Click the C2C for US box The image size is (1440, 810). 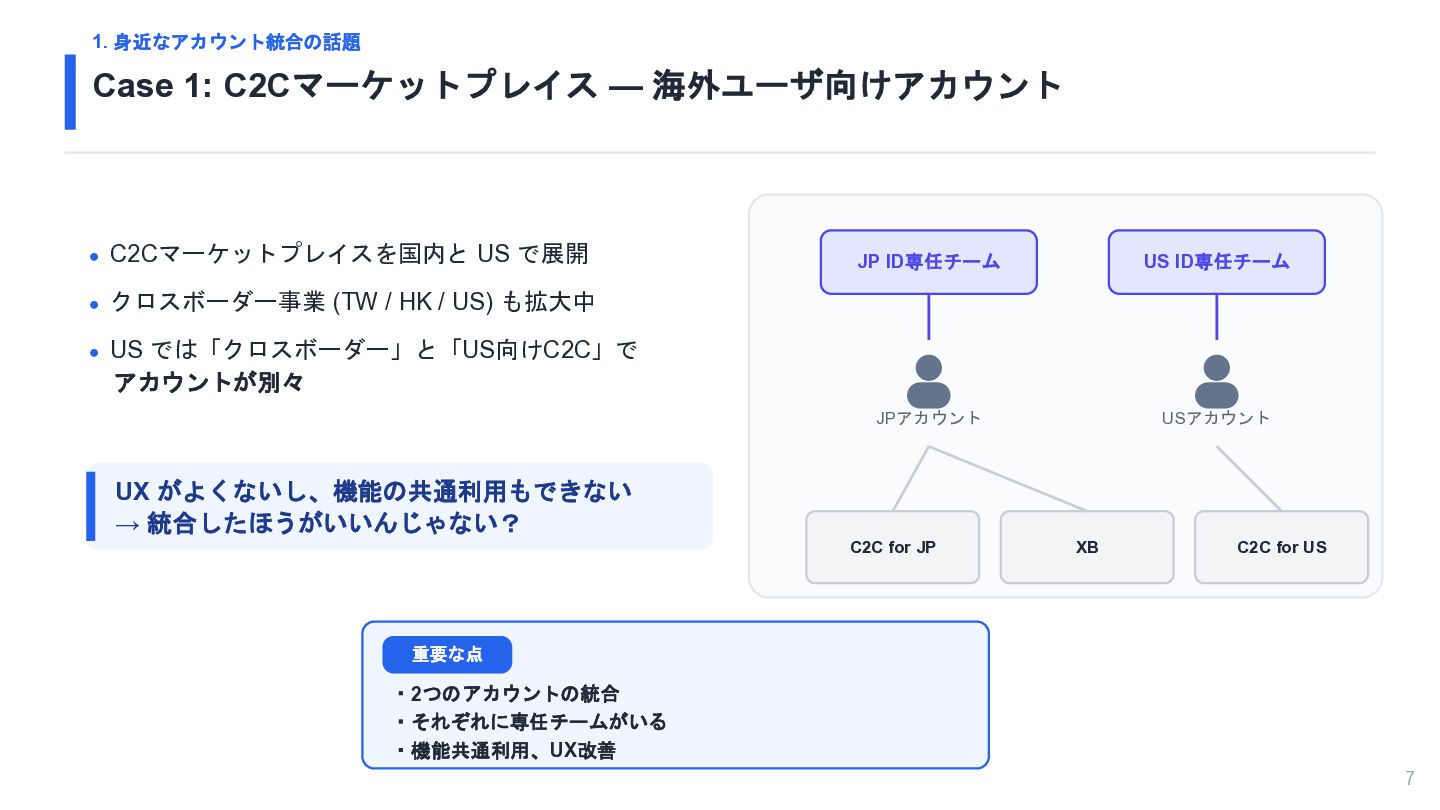coord(1281,547)
